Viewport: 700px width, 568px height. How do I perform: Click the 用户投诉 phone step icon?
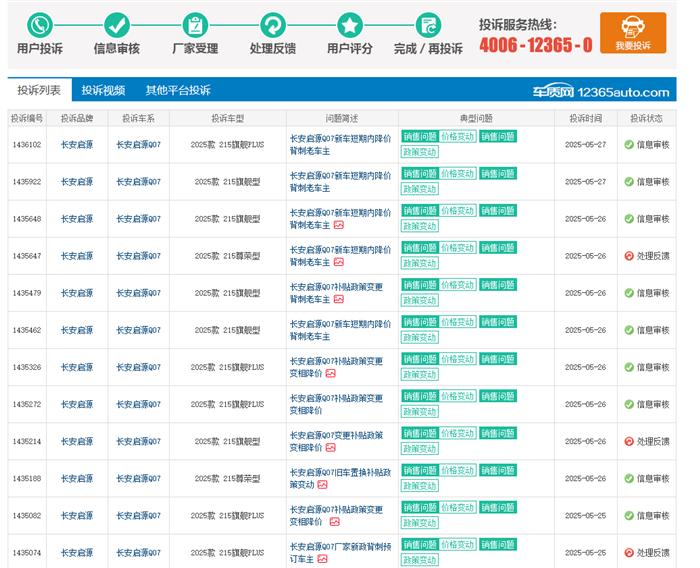(40, 25)
